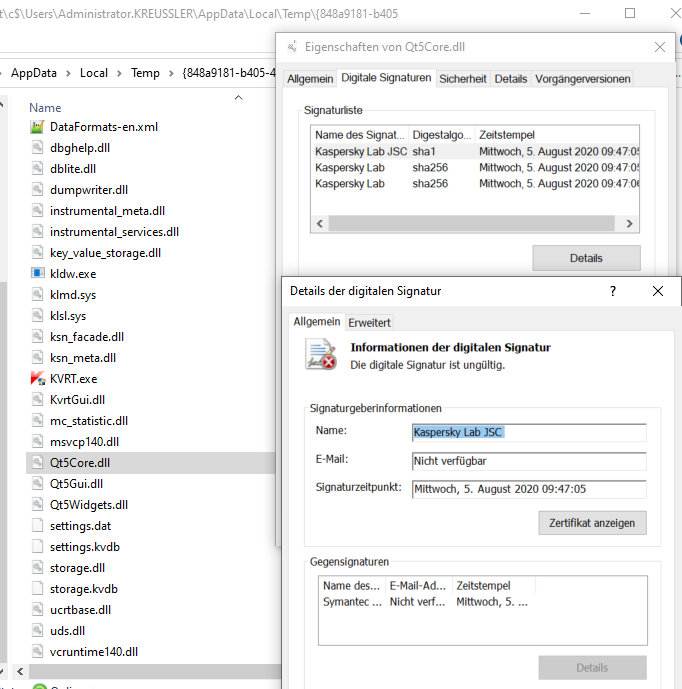The image size is (682, 689).
Task: Click the DataFormats-en.xml file icon
Action: point(37,127)
